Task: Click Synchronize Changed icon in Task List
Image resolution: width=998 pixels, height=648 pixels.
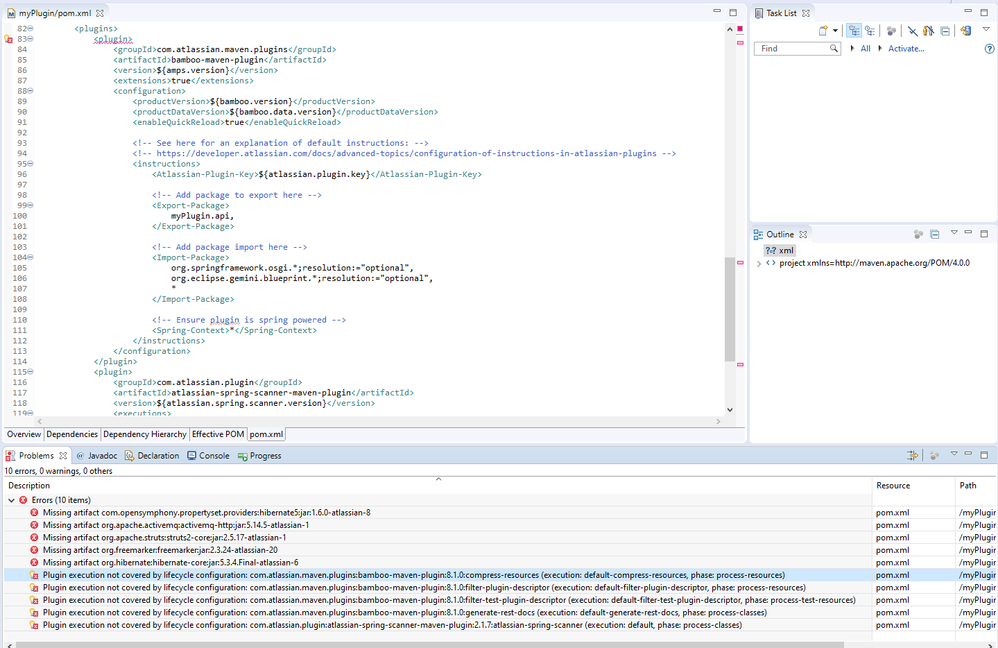Action: click(x=966, y=31)
